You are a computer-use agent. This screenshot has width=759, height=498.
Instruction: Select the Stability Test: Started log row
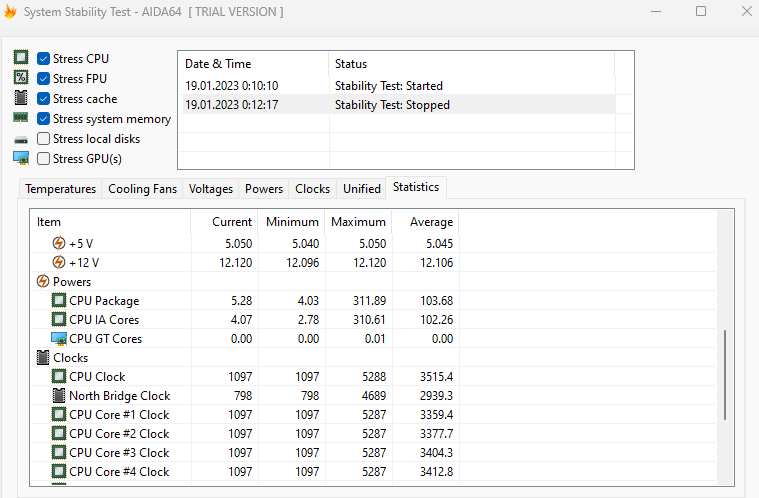pos(397,86)
